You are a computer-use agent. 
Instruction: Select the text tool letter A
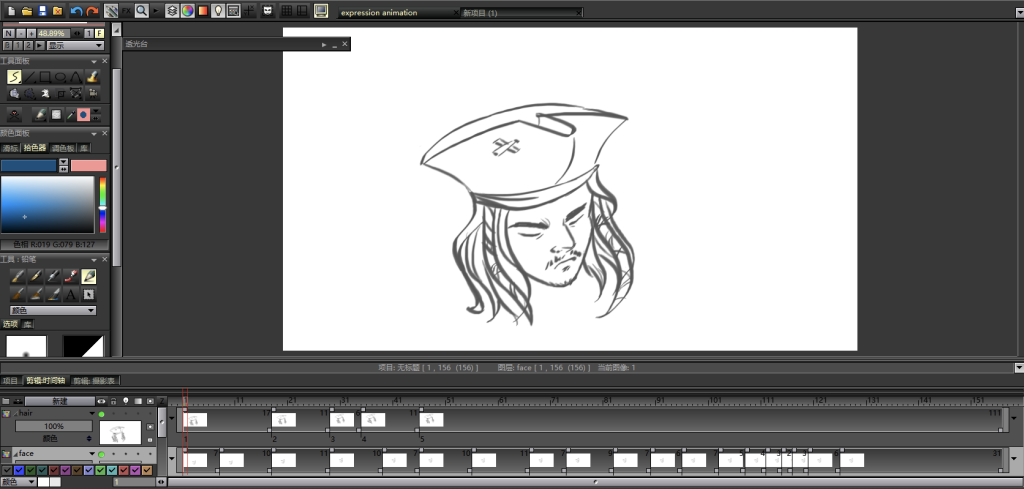click(x=71, y=294)
